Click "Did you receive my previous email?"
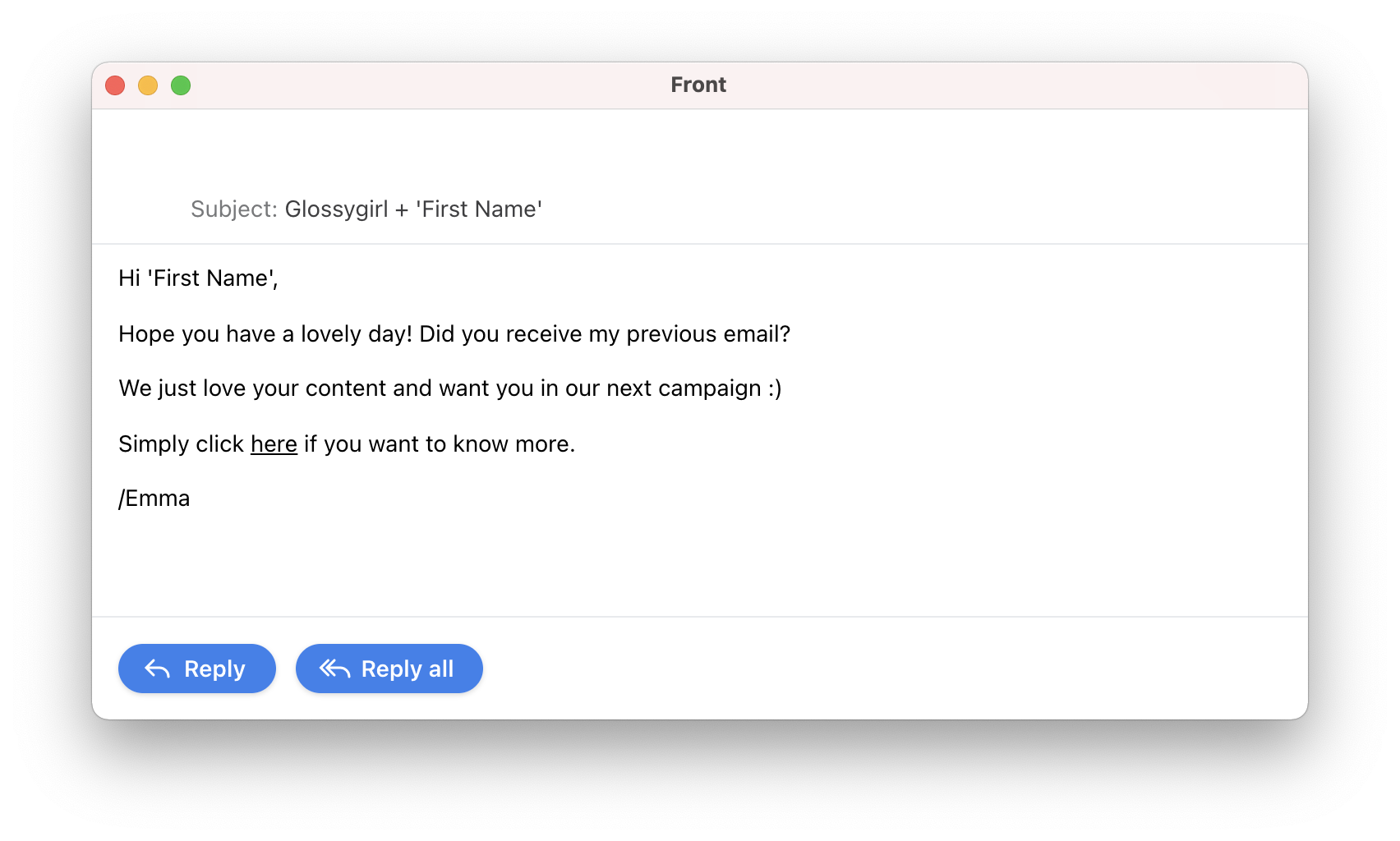This screenshot has width=1400, height=841. point(605,334)
